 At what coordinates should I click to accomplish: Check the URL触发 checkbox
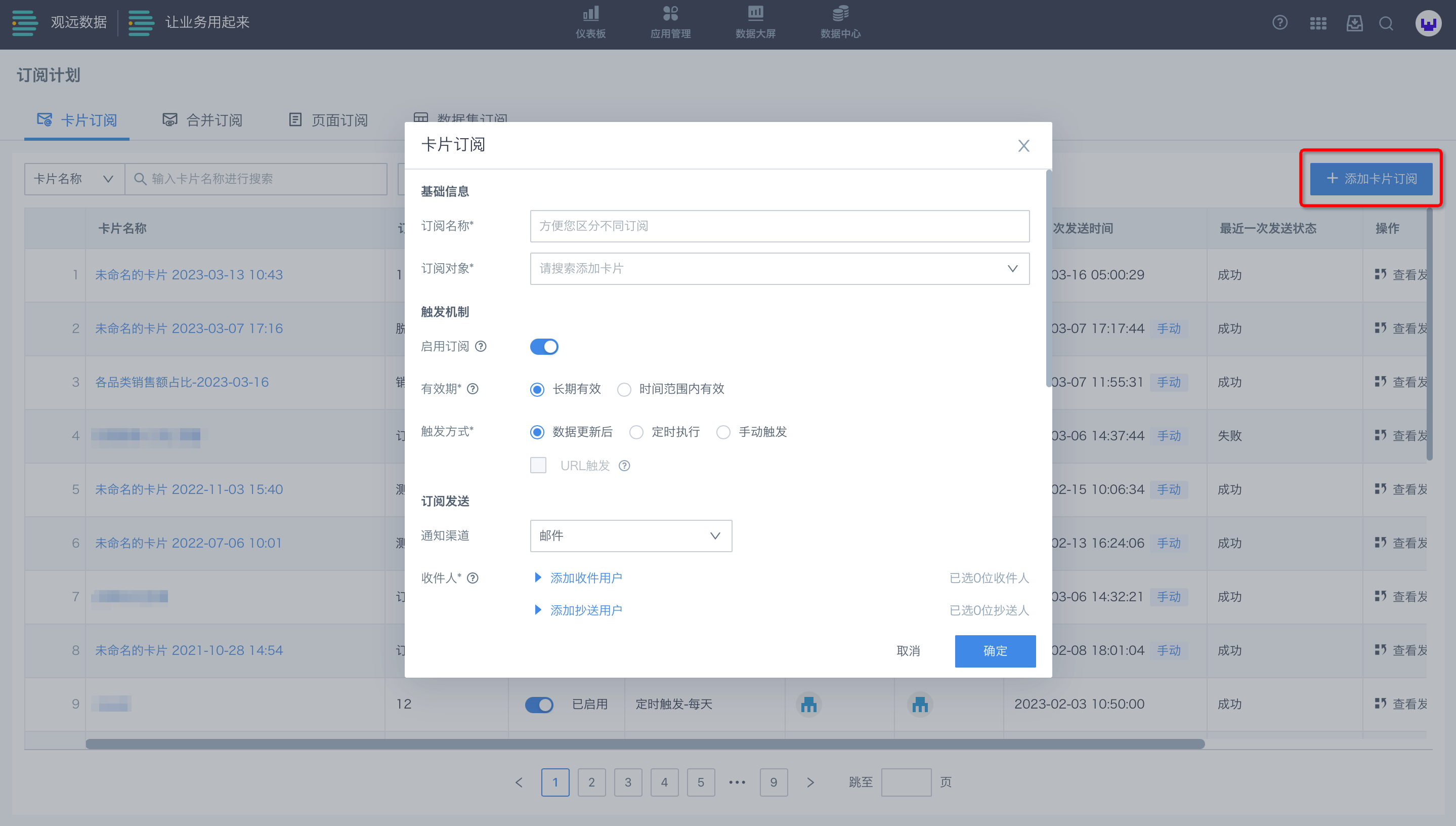click(x=538, y=465)
